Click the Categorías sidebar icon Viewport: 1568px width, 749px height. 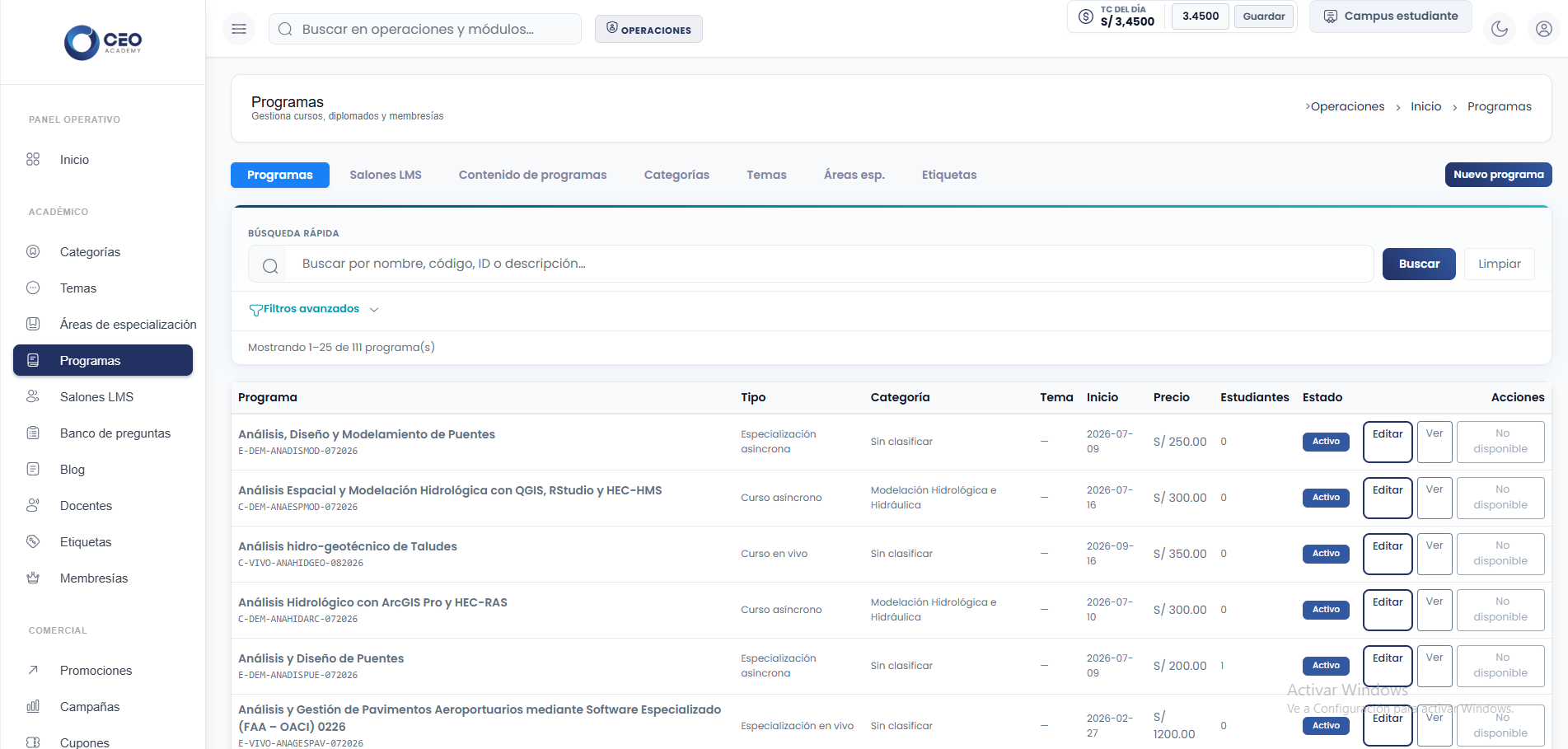coord(33,251)
